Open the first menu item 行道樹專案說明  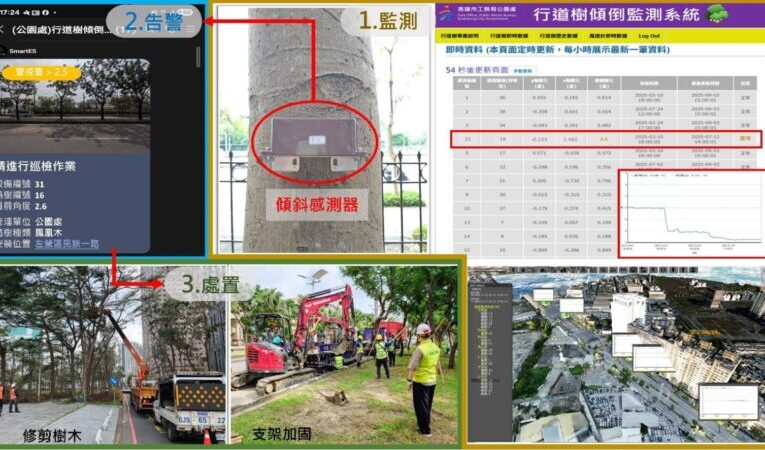click(460, 36)
